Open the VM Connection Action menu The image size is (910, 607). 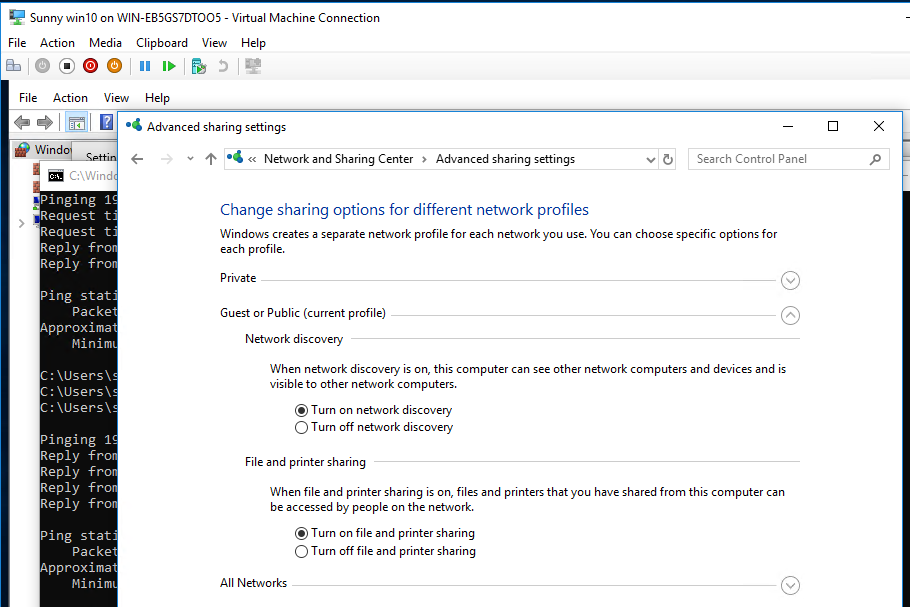[x=57, y=43]
